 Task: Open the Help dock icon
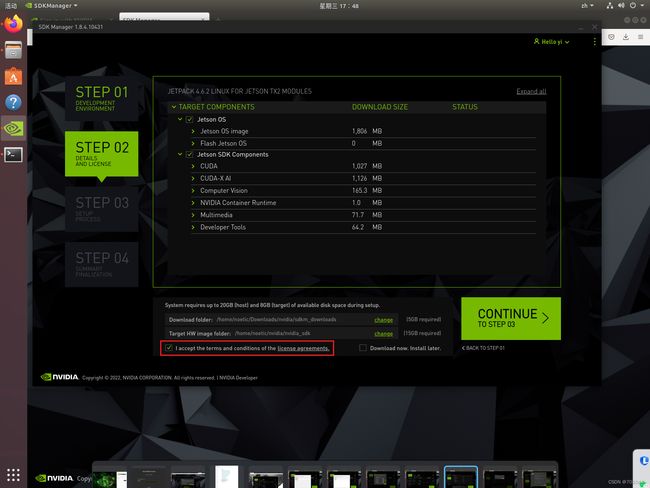13,102
